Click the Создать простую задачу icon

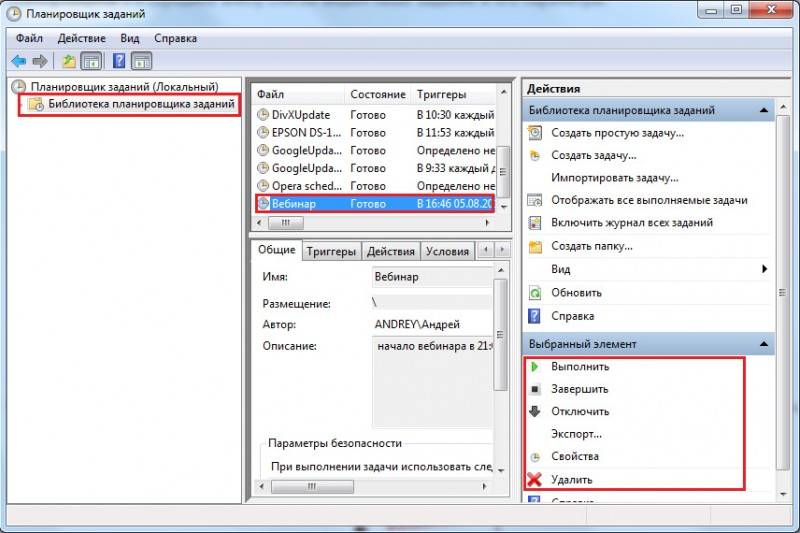tap(535, 133)
